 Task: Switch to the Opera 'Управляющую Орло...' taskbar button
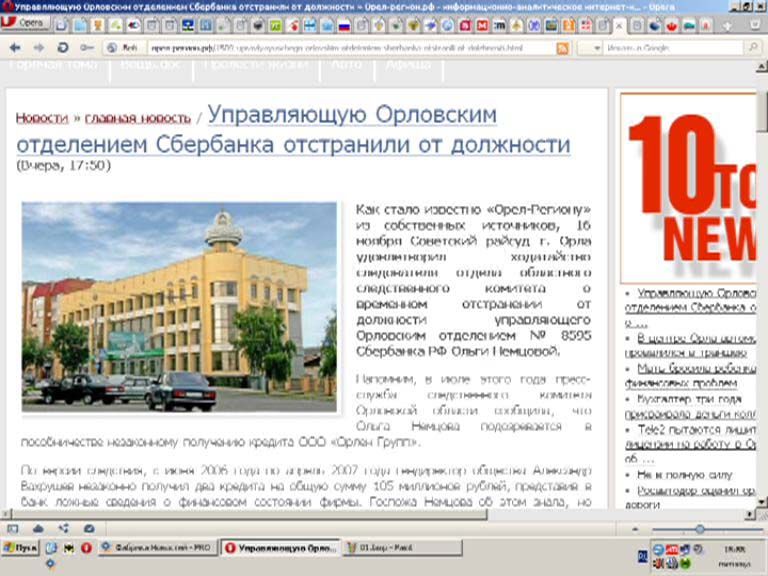(x=280, y=548)
